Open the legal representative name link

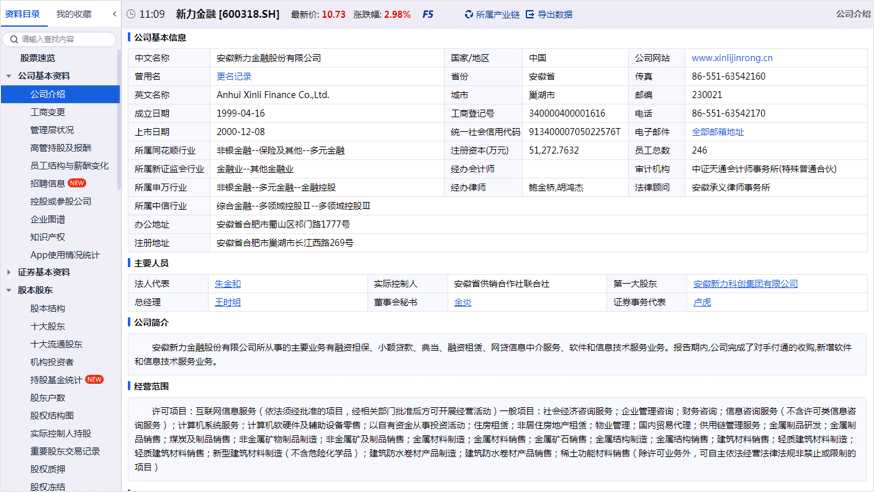click(x=227, y=284)
